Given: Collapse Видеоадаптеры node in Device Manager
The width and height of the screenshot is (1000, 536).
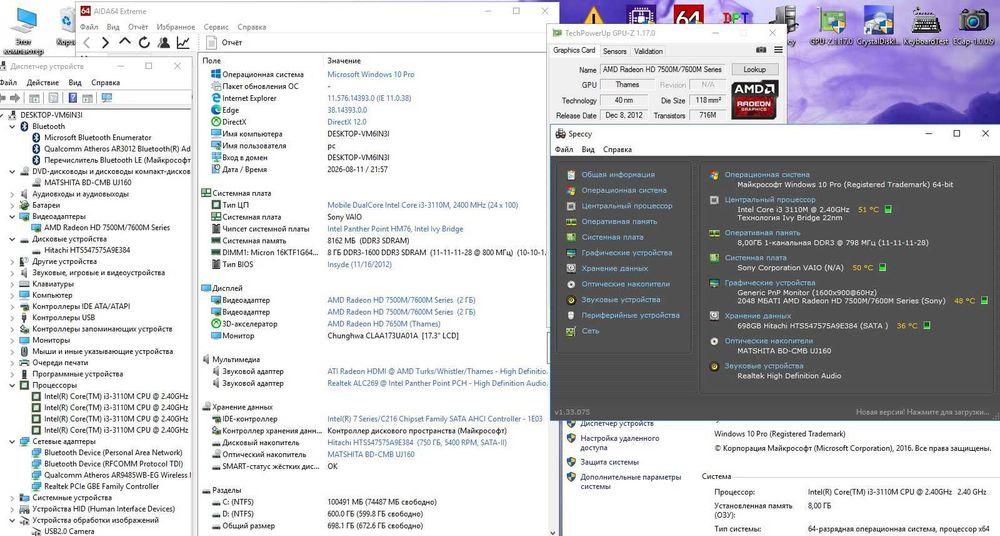Looking at the screenshot, I should [12, 216].
